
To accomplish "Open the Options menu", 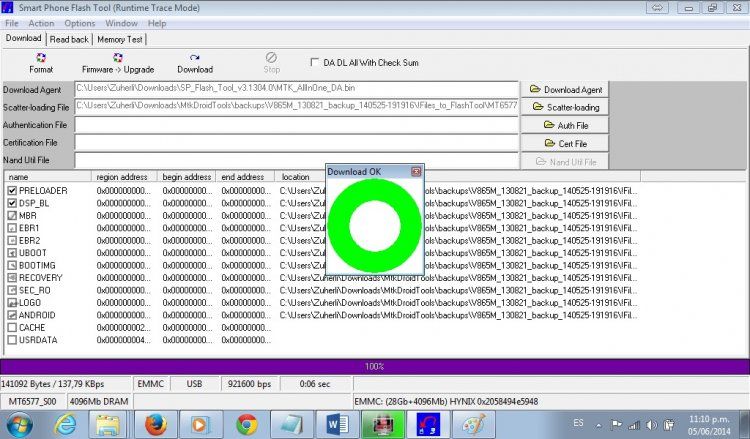I will click(79, 23).
